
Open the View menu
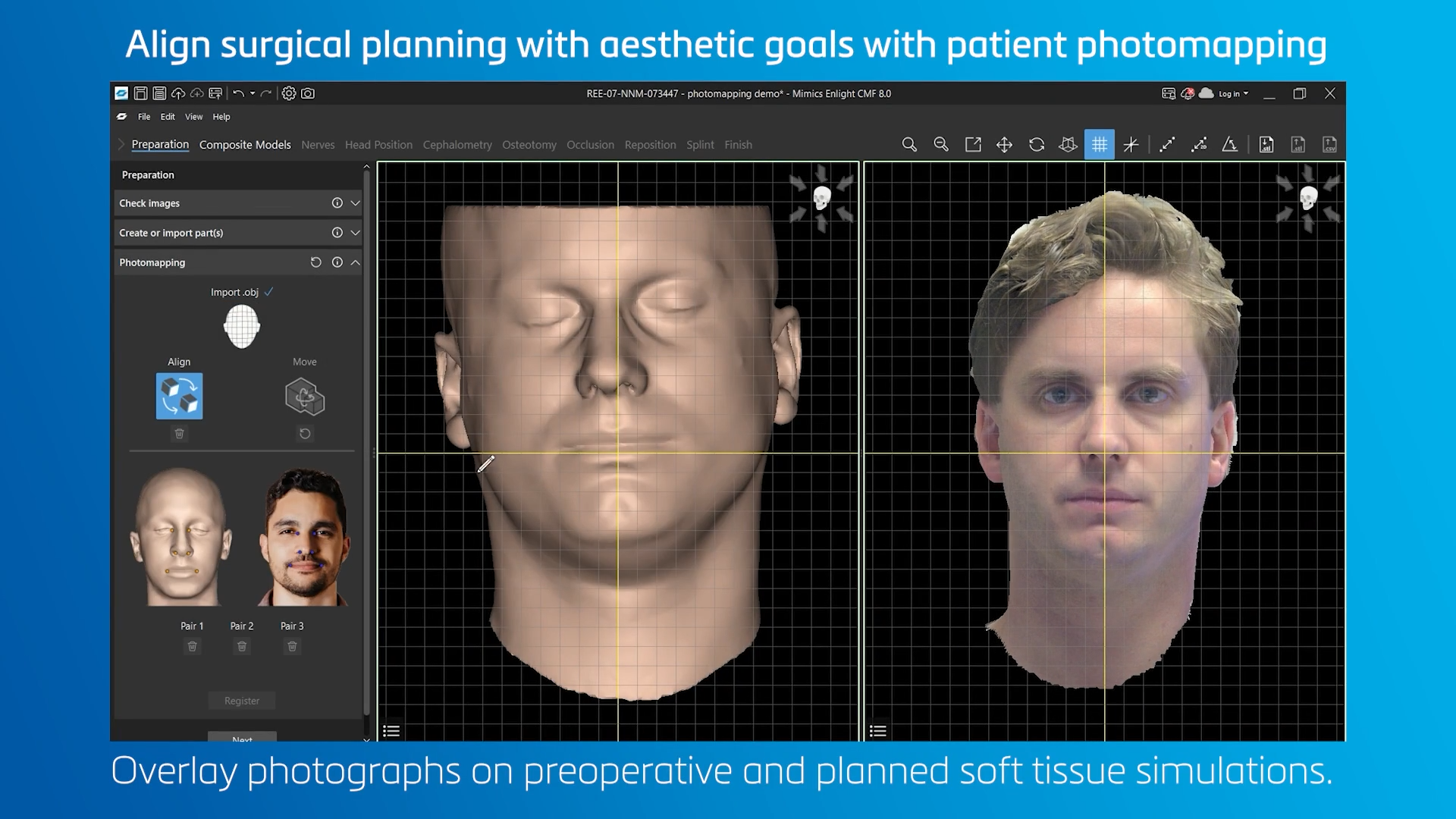(193, 117)
